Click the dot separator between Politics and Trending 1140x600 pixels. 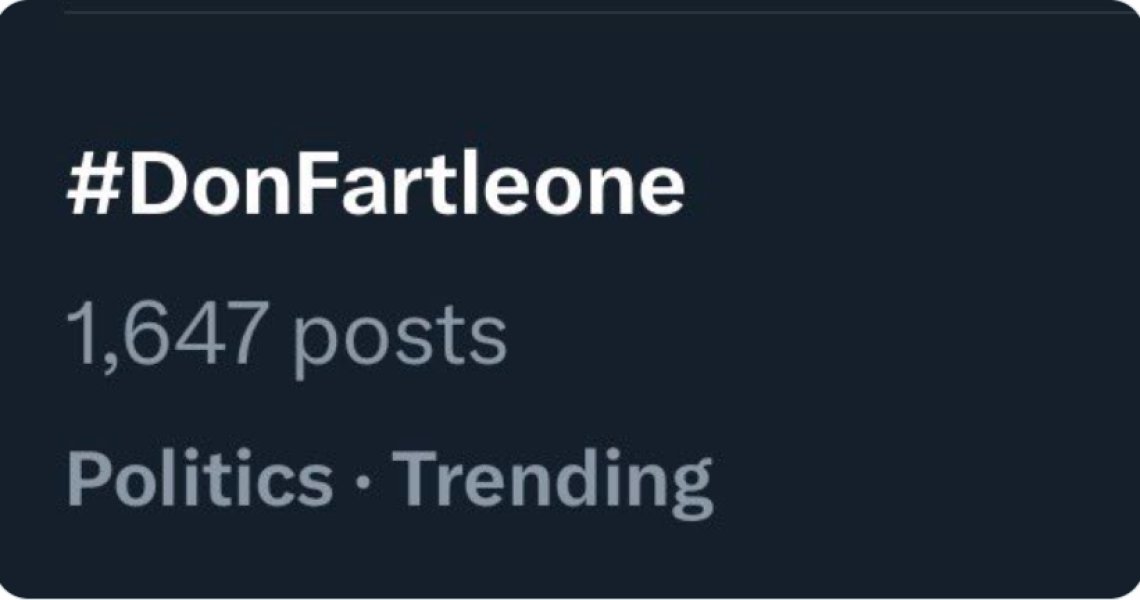361,481
